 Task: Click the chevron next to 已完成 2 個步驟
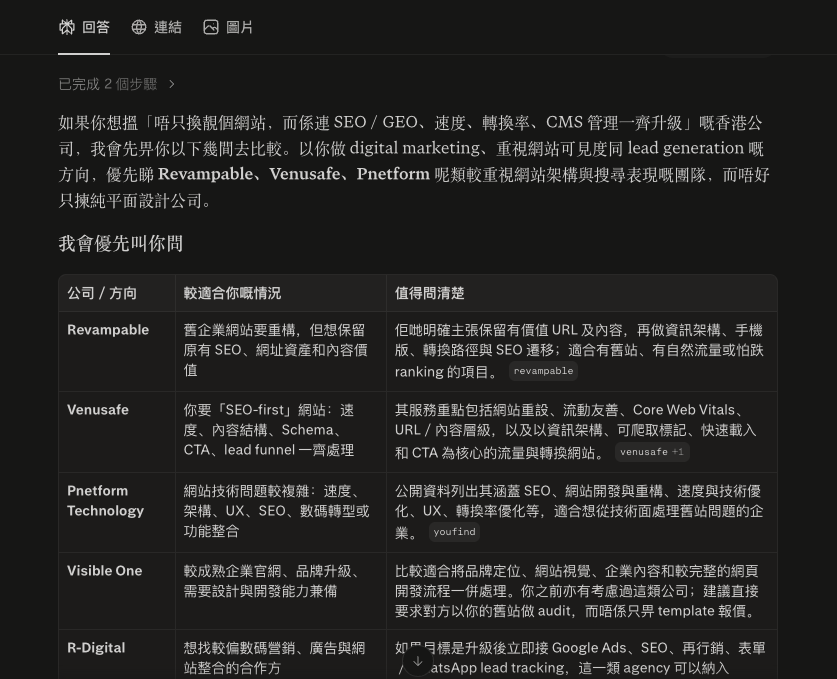point(171,84)
